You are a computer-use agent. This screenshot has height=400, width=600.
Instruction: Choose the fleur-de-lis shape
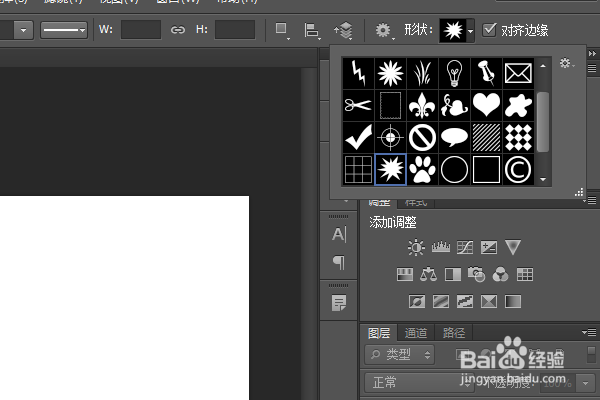click(422, 105)
